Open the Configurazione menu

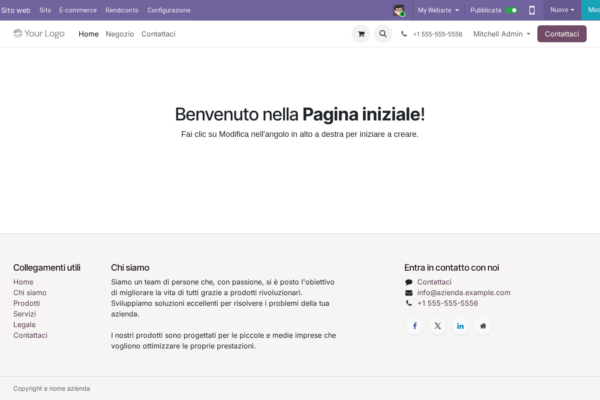point(169,10)
